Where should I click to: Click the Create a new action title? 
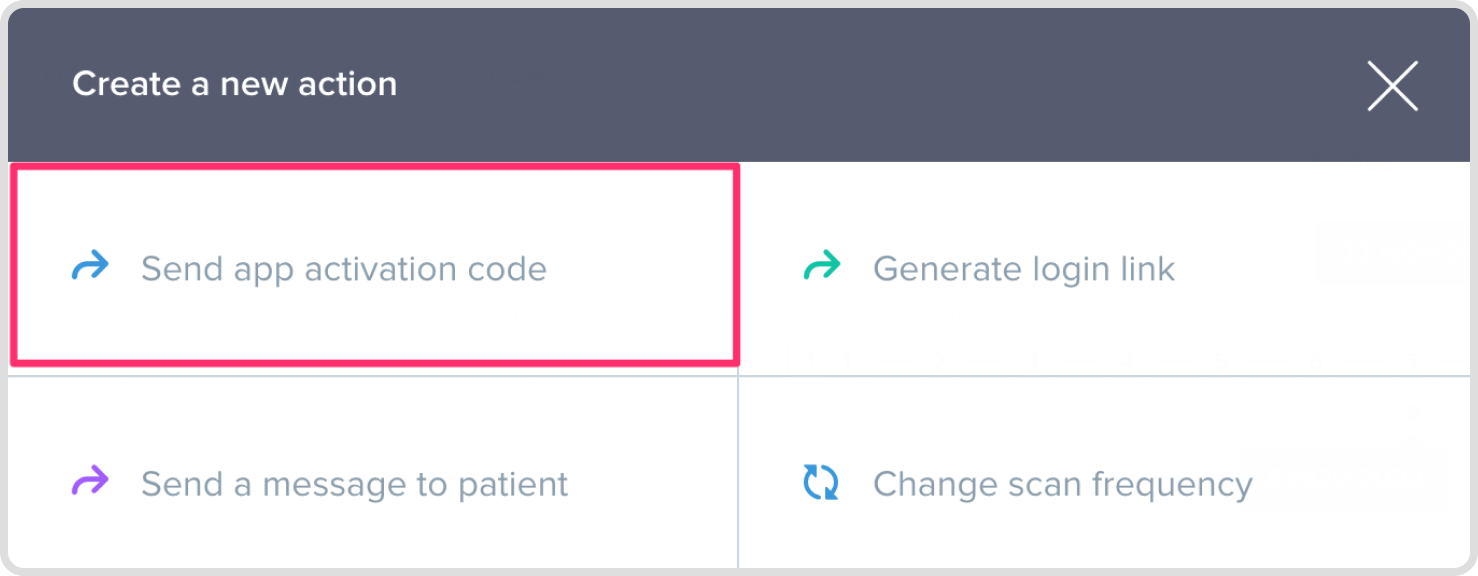pyautogui.click(x=234, y=84)
